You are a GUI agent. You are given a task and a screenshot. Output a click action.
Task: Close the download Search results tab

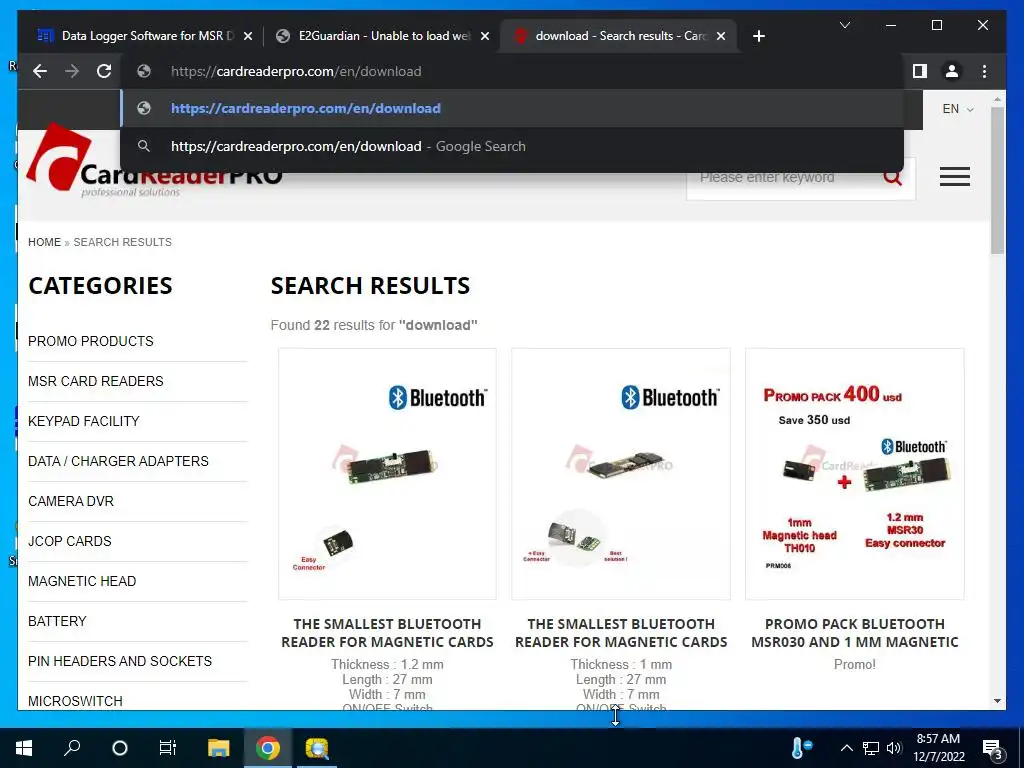(x=720, y=36)
